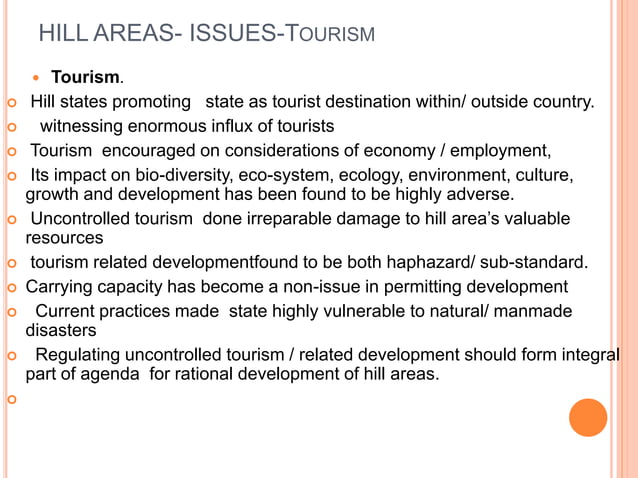This screenshot has height=478, width=638.
Task: Click the empty last ring bullet
Action: (12, 399)
